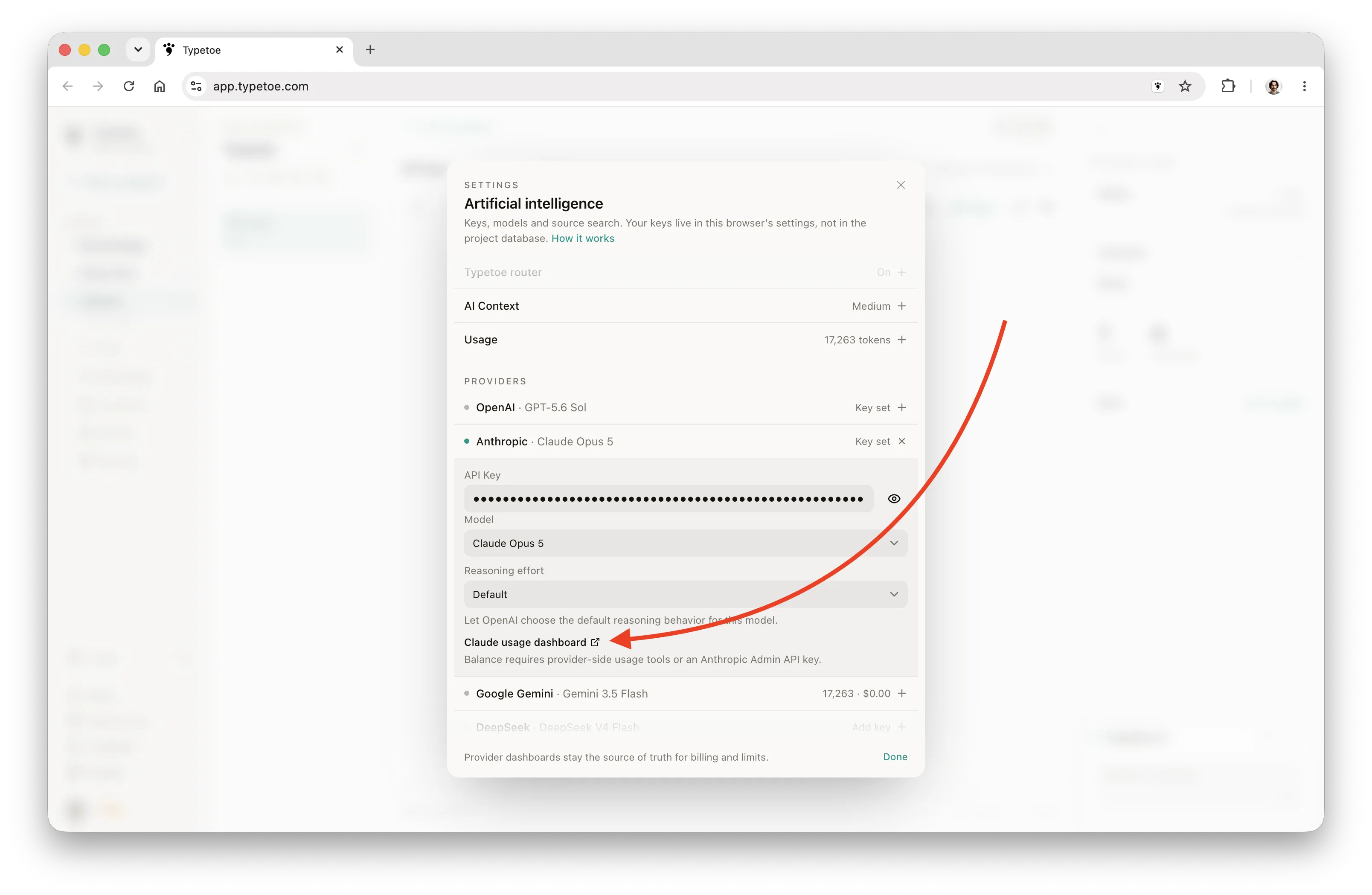Open the Chrome three-dot menu
Image resolution: width=1372 pixels, height=895 pixels.
pos(1305,87)
